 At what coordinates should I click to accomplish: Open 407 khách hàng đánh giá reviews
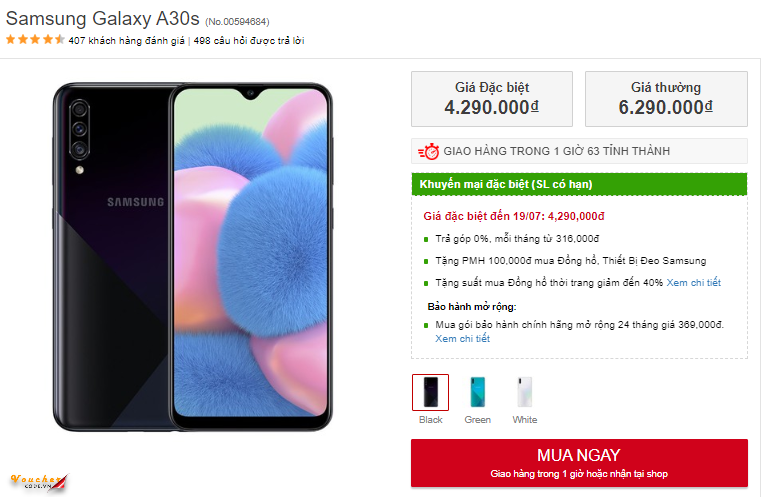point(127,41)
